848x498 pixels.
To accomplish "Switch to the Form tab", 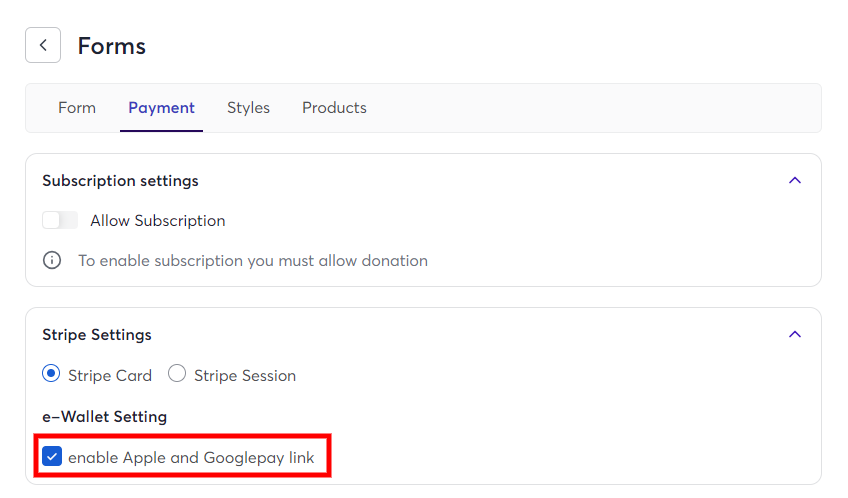I will click(77, 108).
